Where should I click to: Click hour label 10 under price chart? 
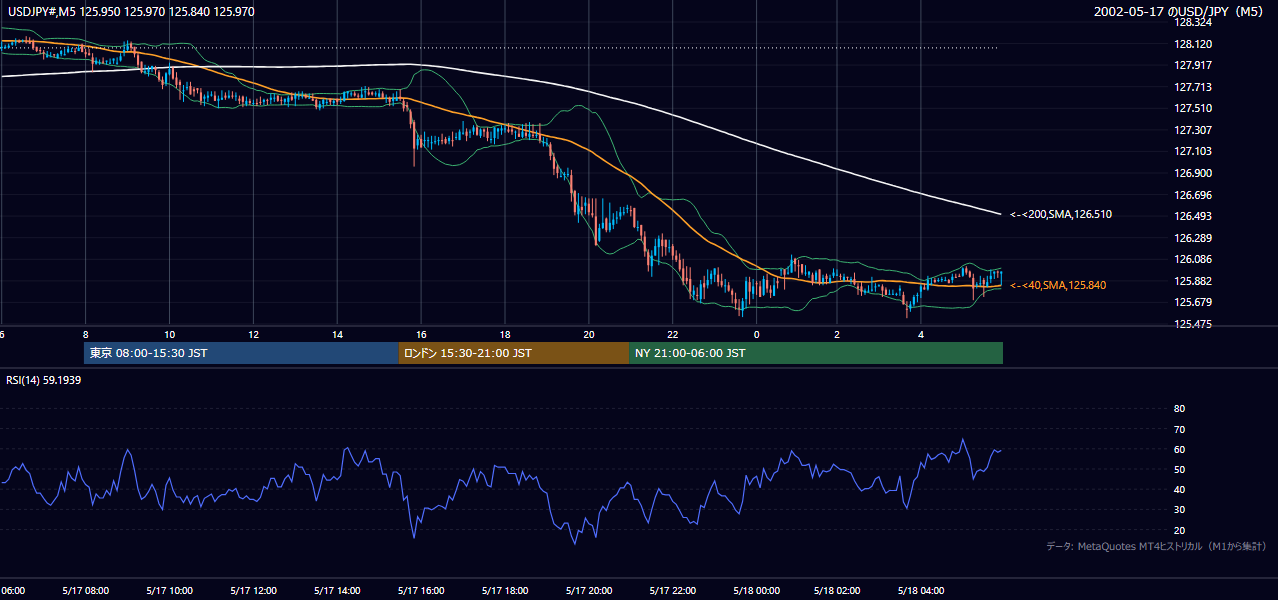[170, 334]
